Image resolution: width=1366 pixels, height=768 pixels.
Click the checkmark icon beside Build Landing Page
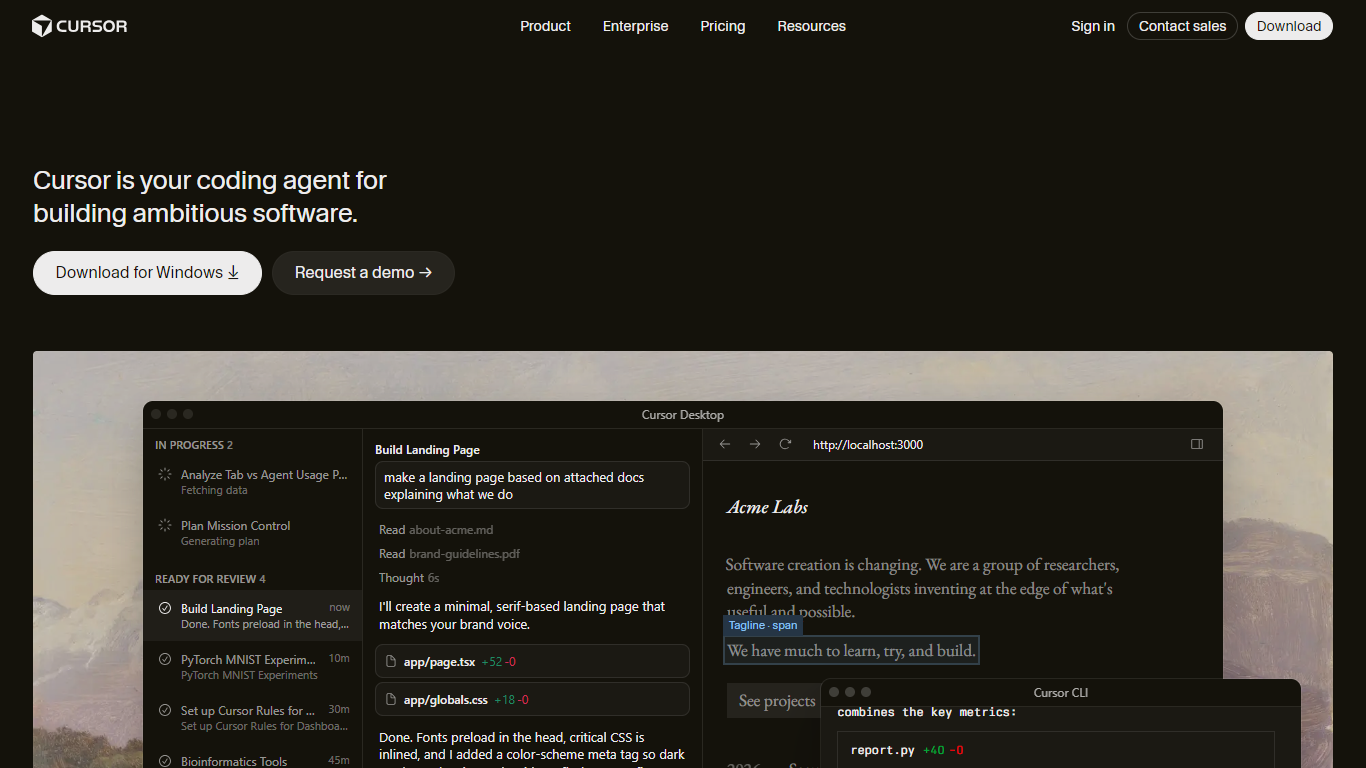pyautogui.click(x=165, y=608)
